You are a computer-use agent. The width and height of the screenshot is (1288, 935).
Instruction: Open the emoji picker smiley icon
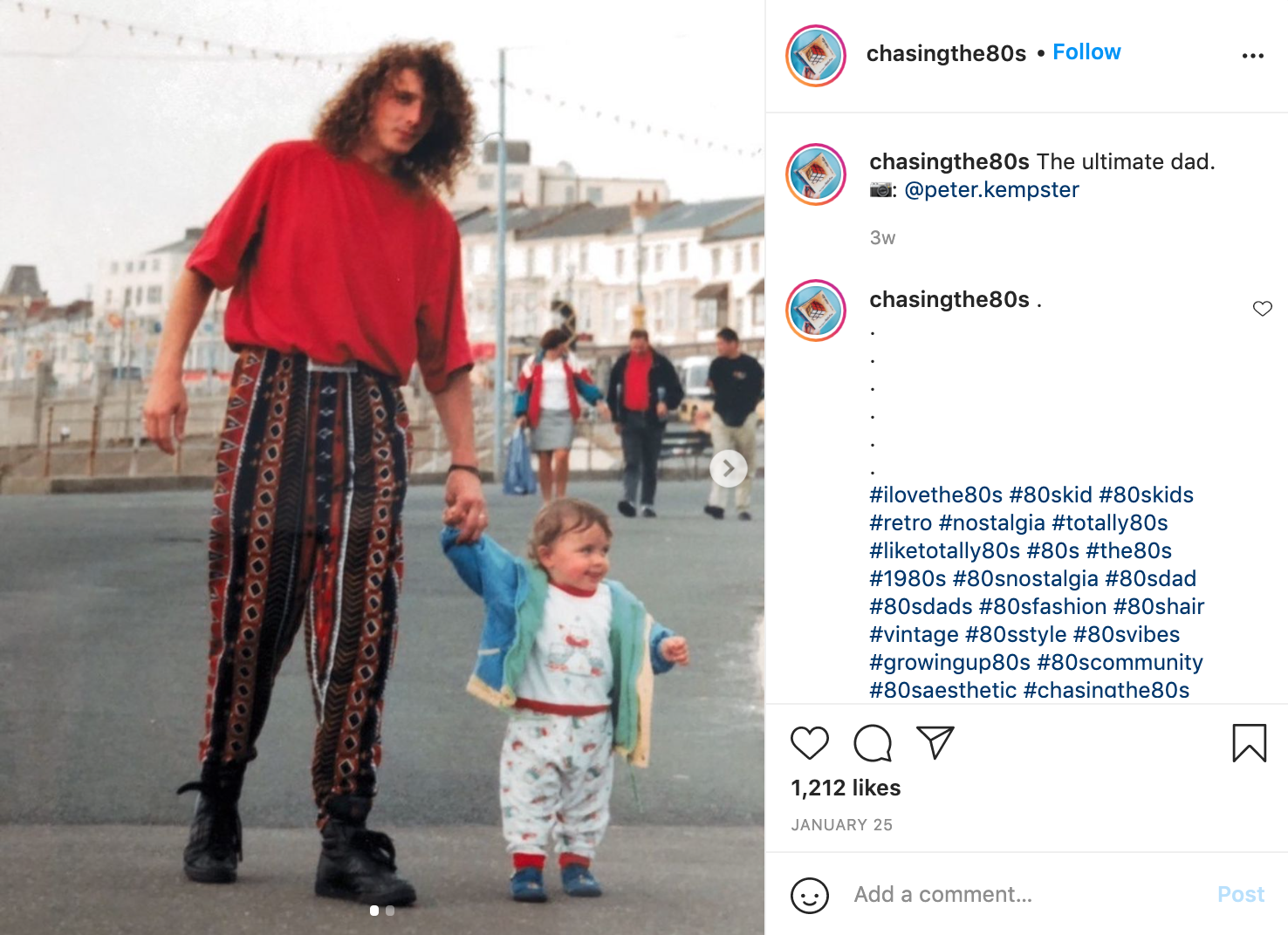(x=809, y=895)
